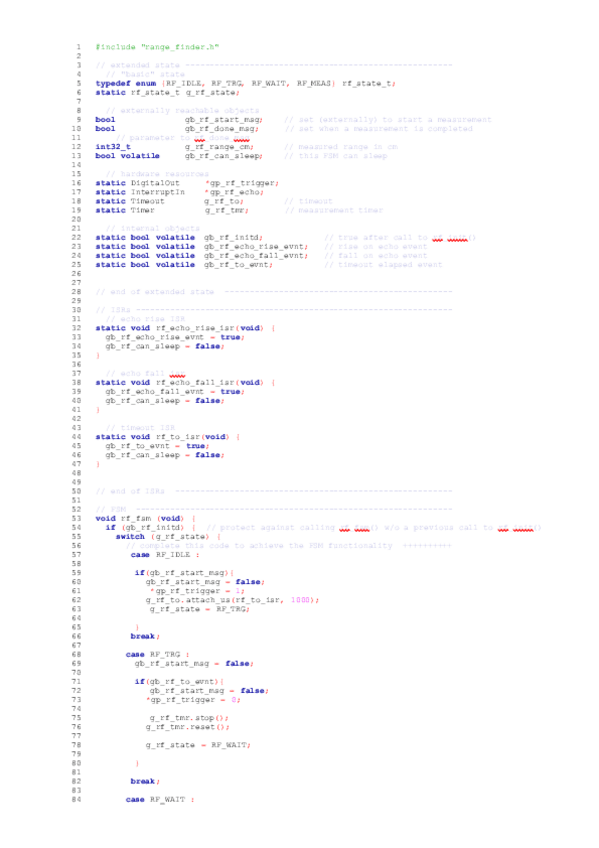Viewport: 599px width, 848px height.
Task: Click the "// hardware resources" comment
Action: [x=157, y=174]
